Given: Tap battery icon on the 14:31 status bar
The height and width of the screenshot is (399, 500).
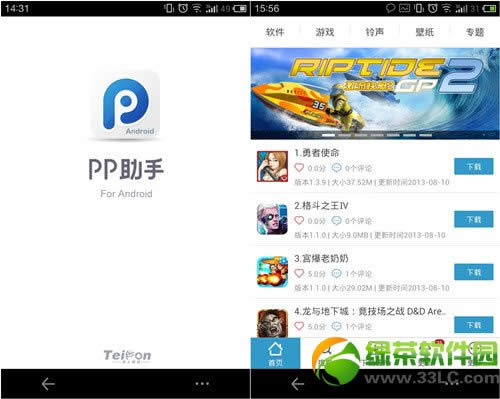Looking at the screenshot, I should coord(240,8).
